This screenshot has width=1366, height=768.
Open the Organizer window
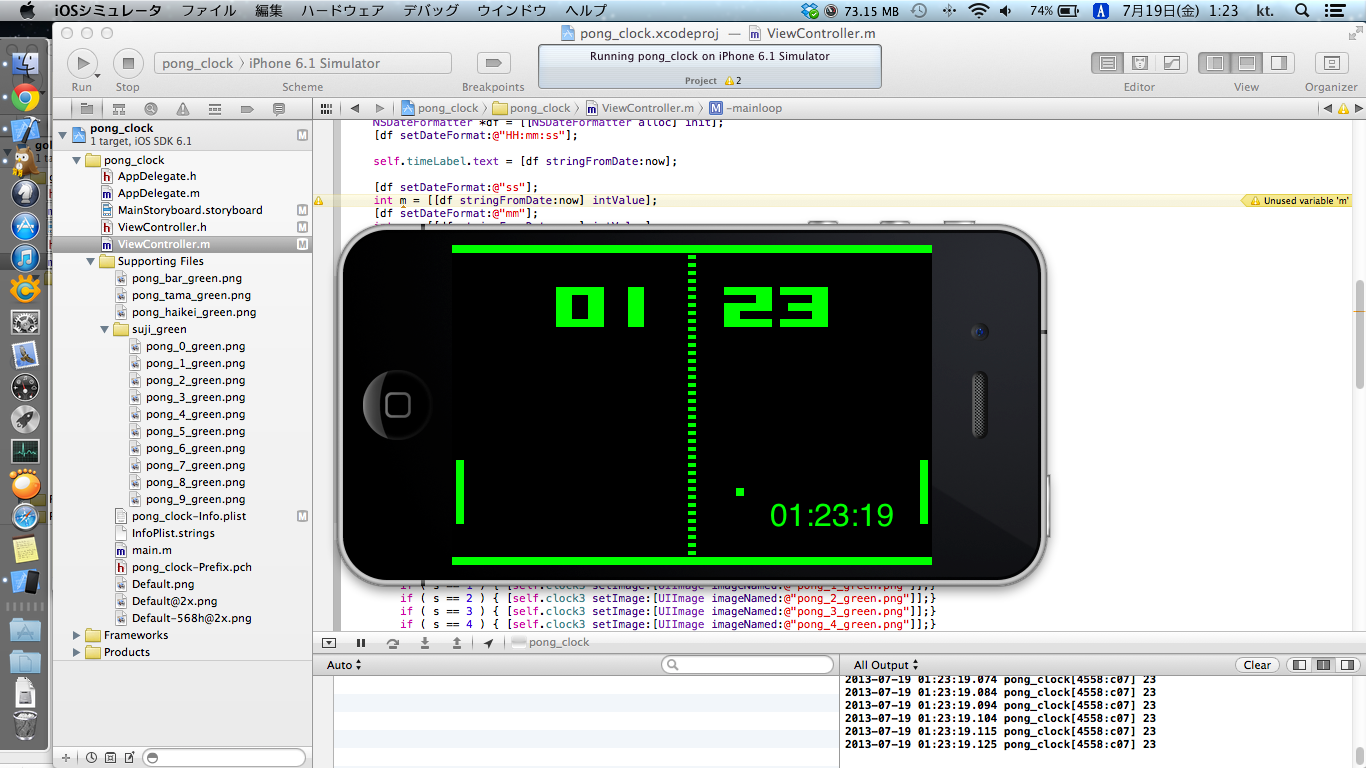coord(1331,63)
